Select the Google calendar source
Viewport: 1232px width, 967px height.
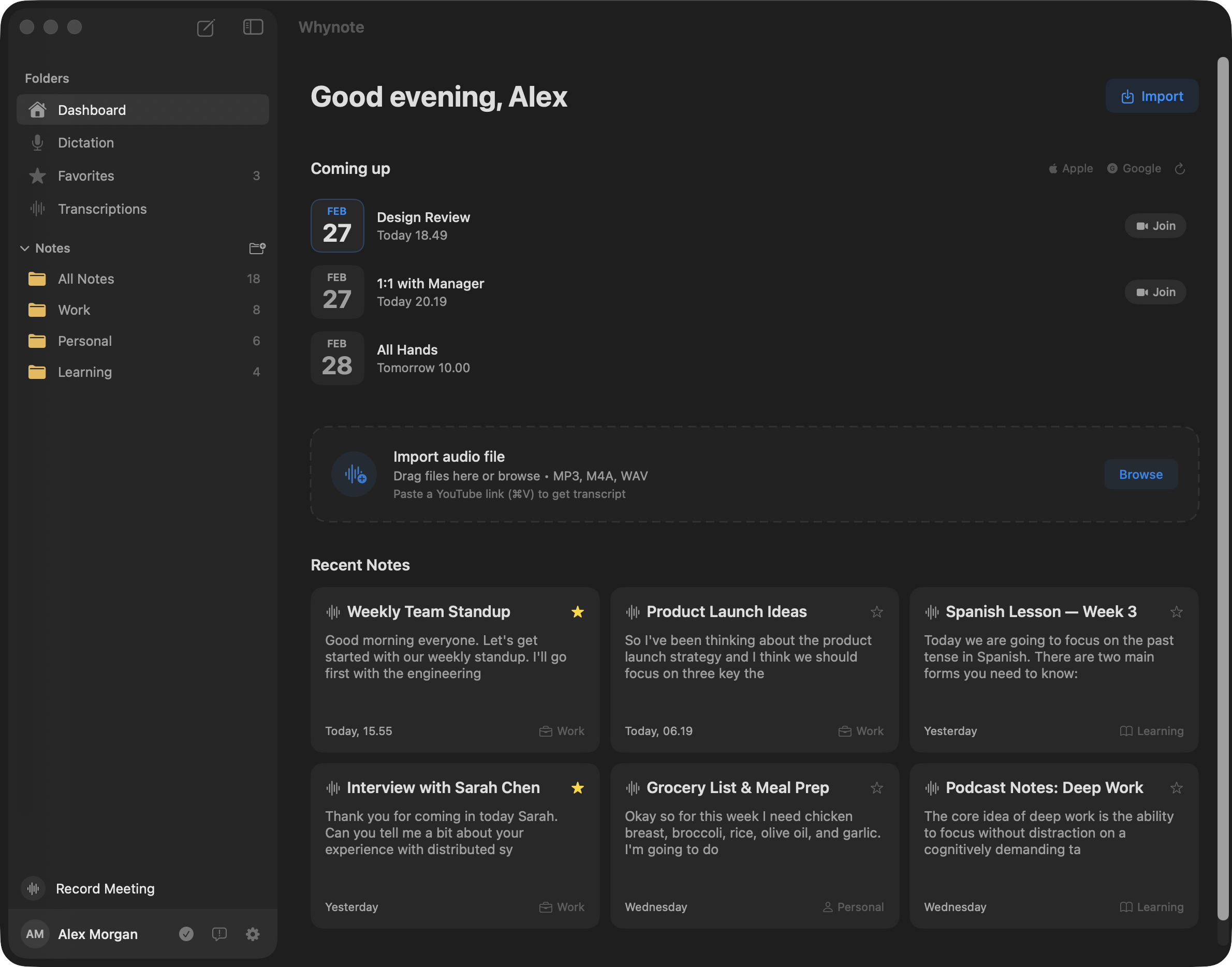click(1134, 168)
